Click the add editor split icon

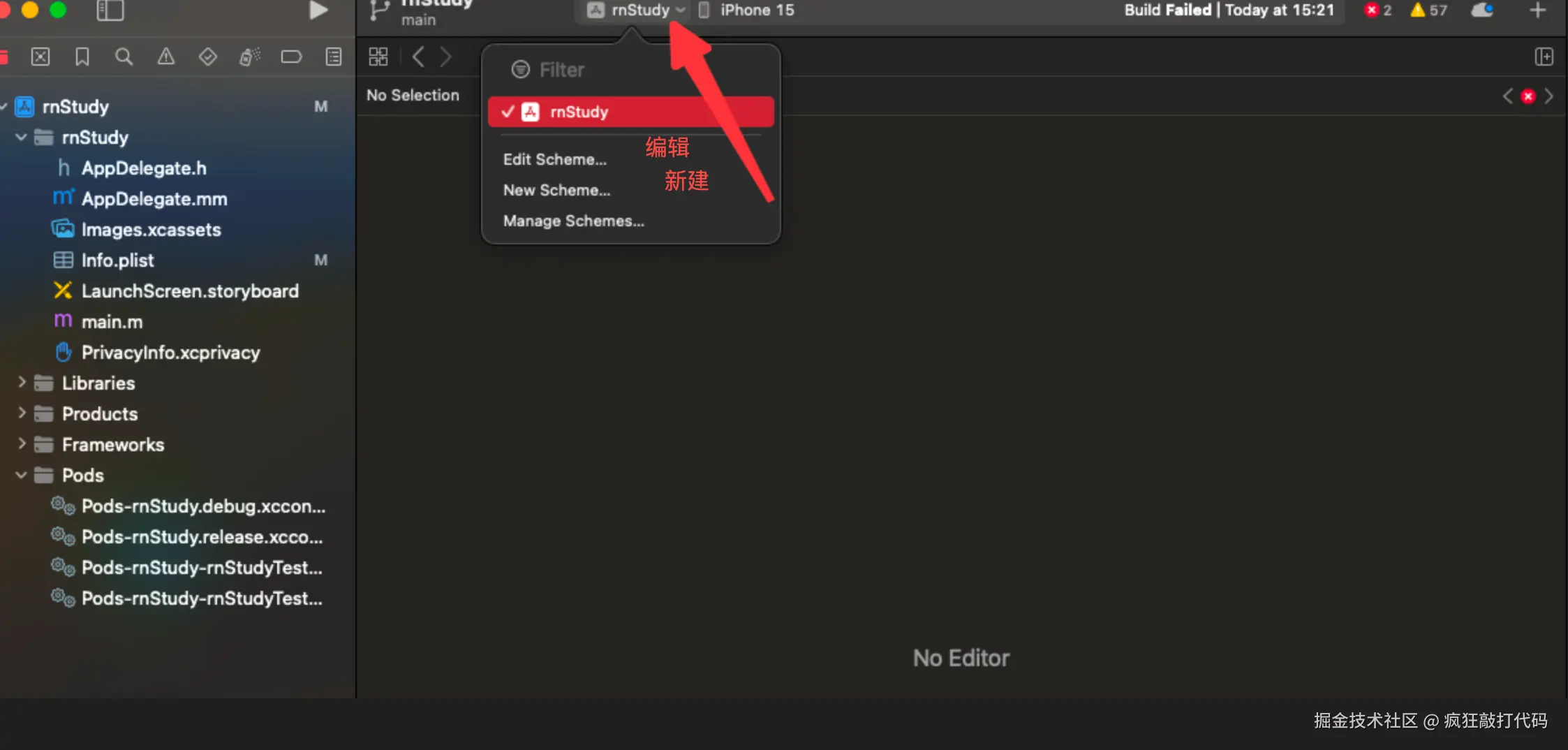(x=1544, y=57)
